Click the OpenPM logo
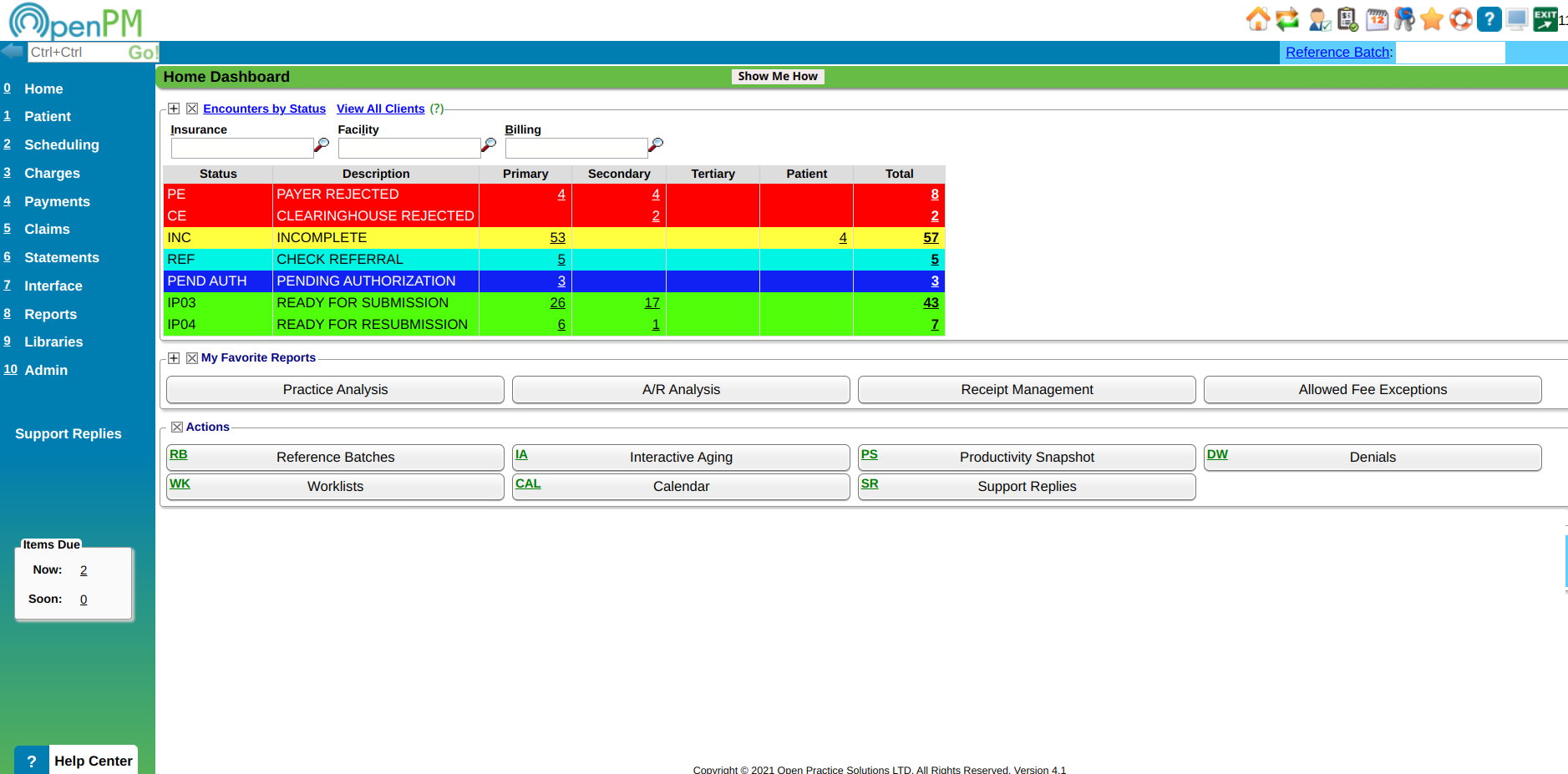Image resolution: width=1568 pixels, height=774 pixels. [x=75, y=21]
